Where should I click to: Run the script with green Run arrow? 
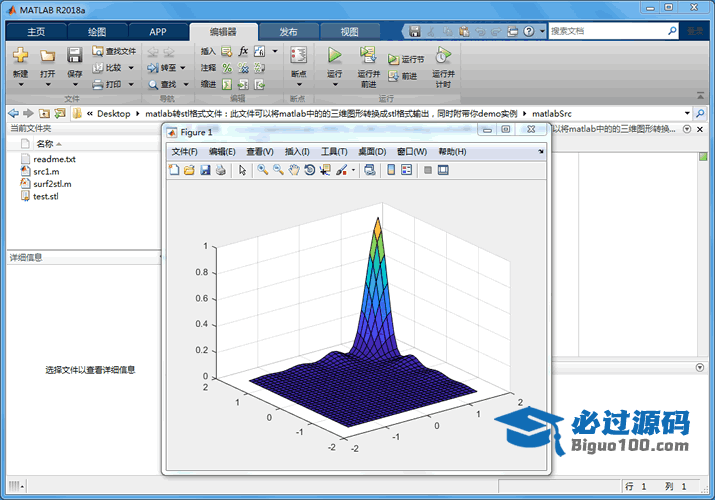tap(335, 56)
